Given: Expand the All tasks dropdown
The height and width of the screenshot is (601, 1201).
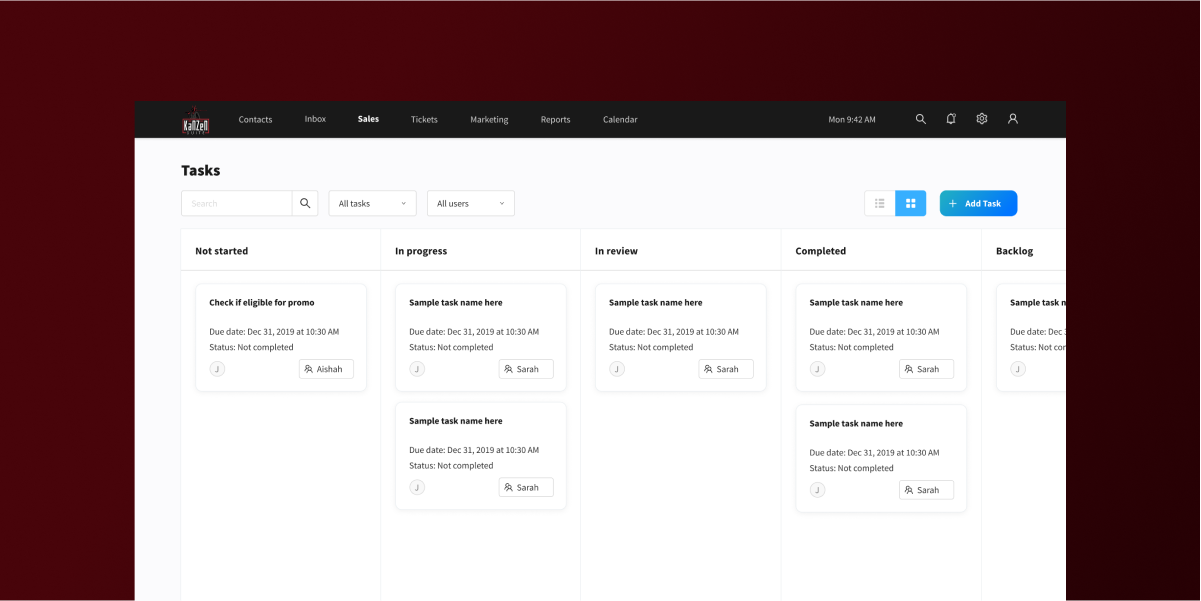Looking at the screenshot, I should pos(372,203).
